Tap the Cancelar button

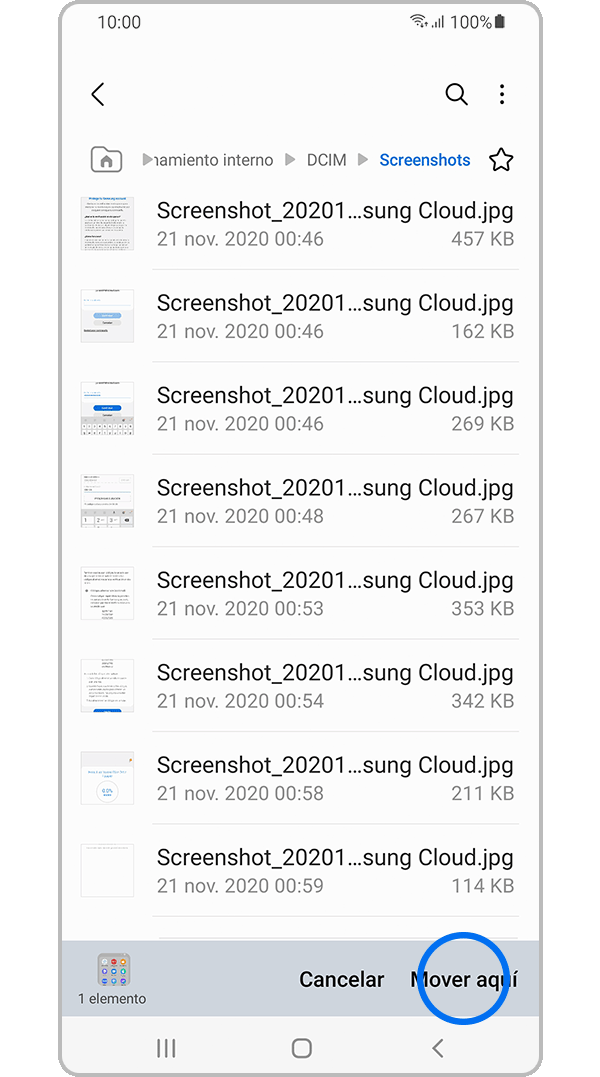tap(342, 980)
